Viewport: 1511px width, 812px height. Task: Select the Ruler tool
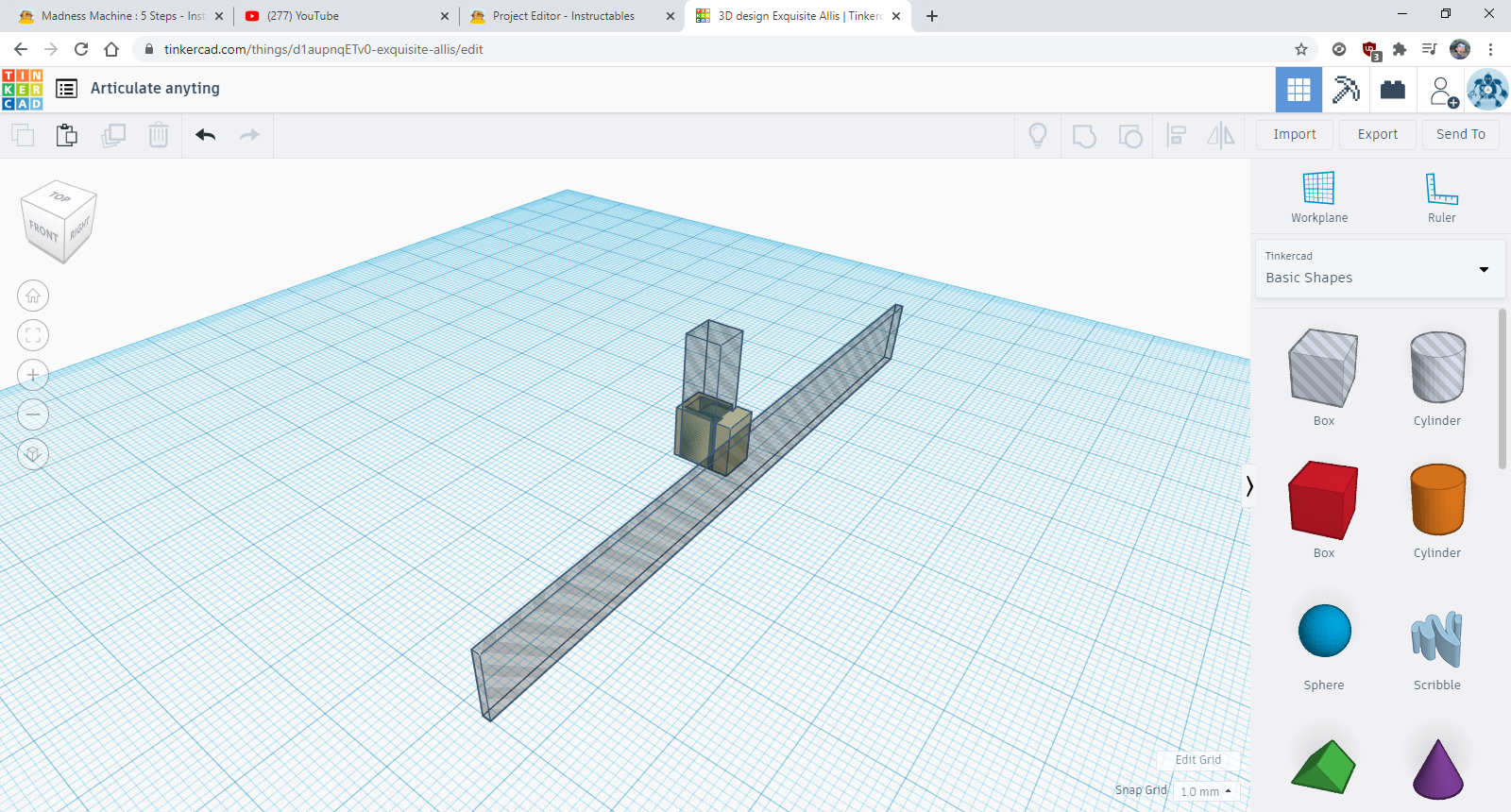(1441, 198)
